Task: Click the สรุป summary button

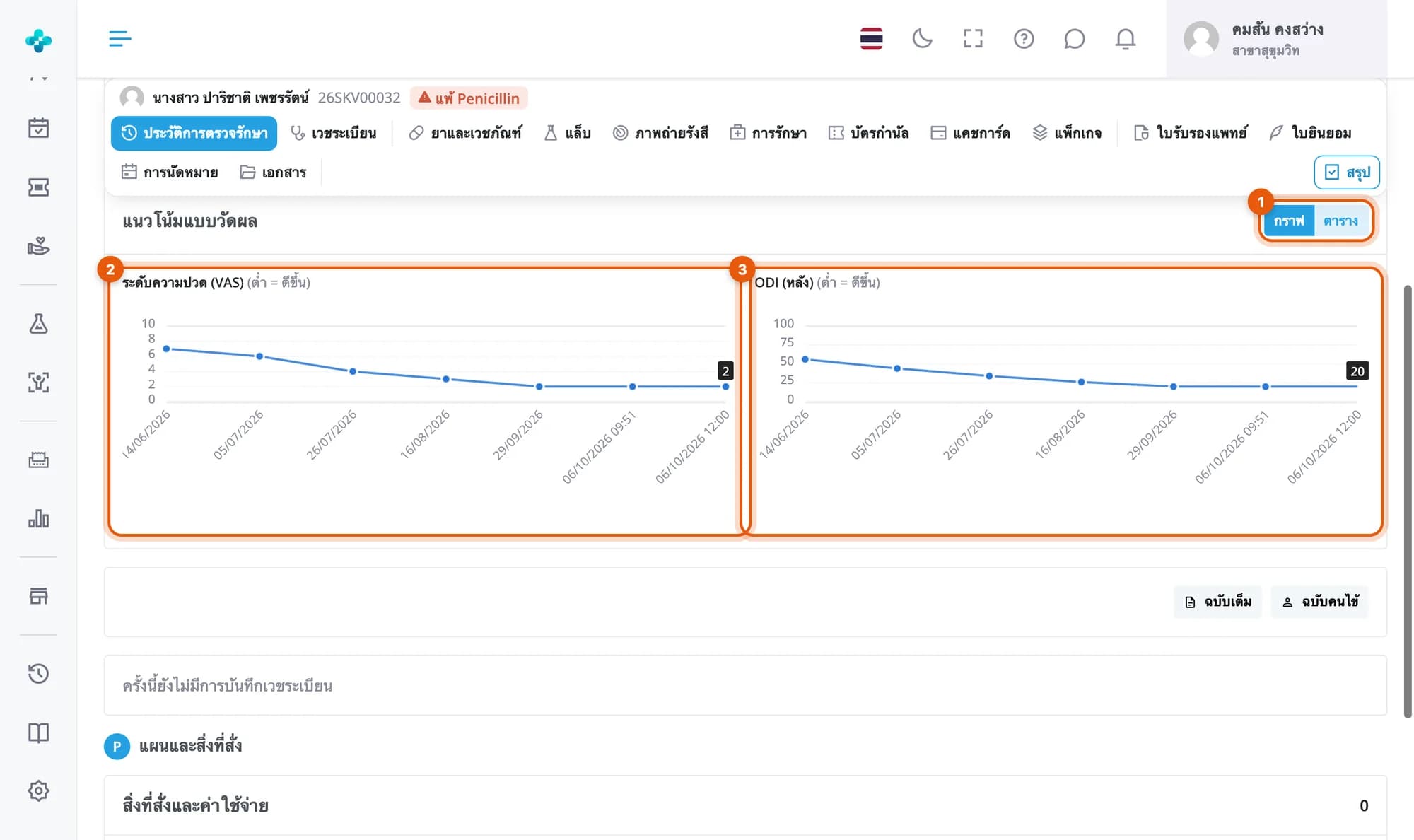Action: click(x=1347, y=173)
